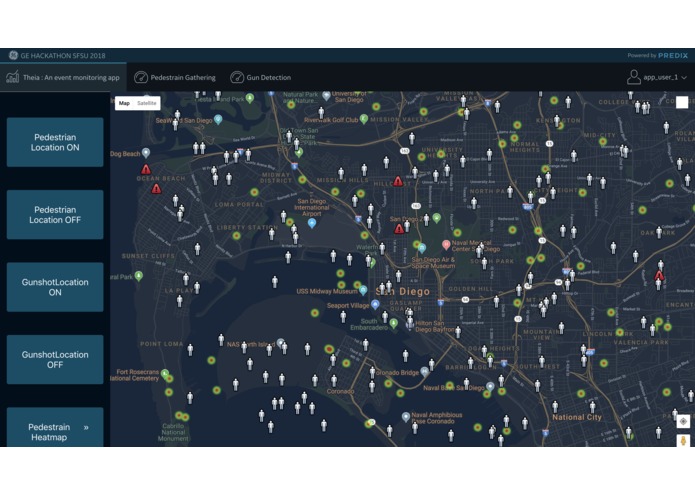This screenshot has width=695, height=494.
Task: Click the Gun Detection gauge icon
Action: (x=237, y=78)
